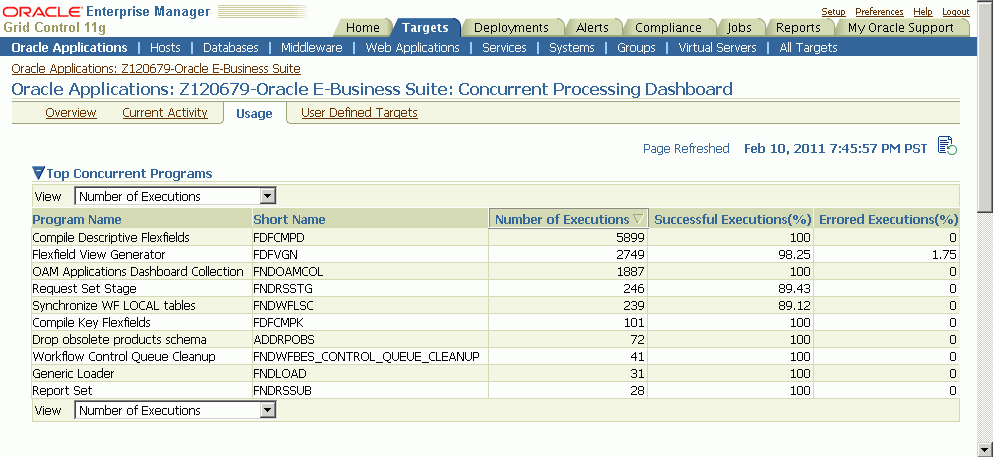Open the Systems subtab
The height and width of the screenshot is (457, 993).
572,47
